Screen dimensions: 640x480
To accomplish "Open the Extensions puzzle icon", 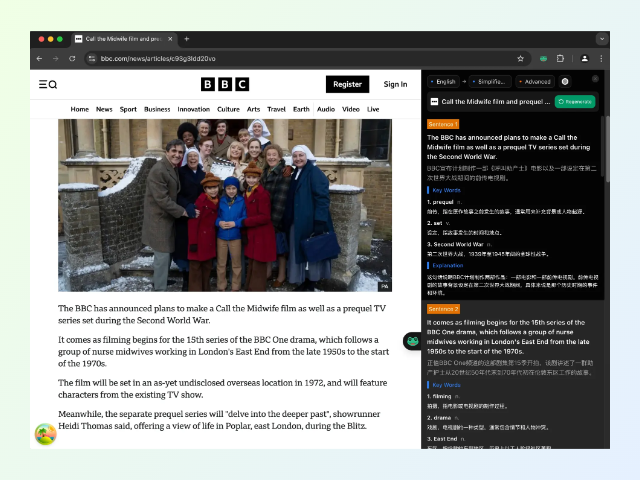I will [560, 59].
